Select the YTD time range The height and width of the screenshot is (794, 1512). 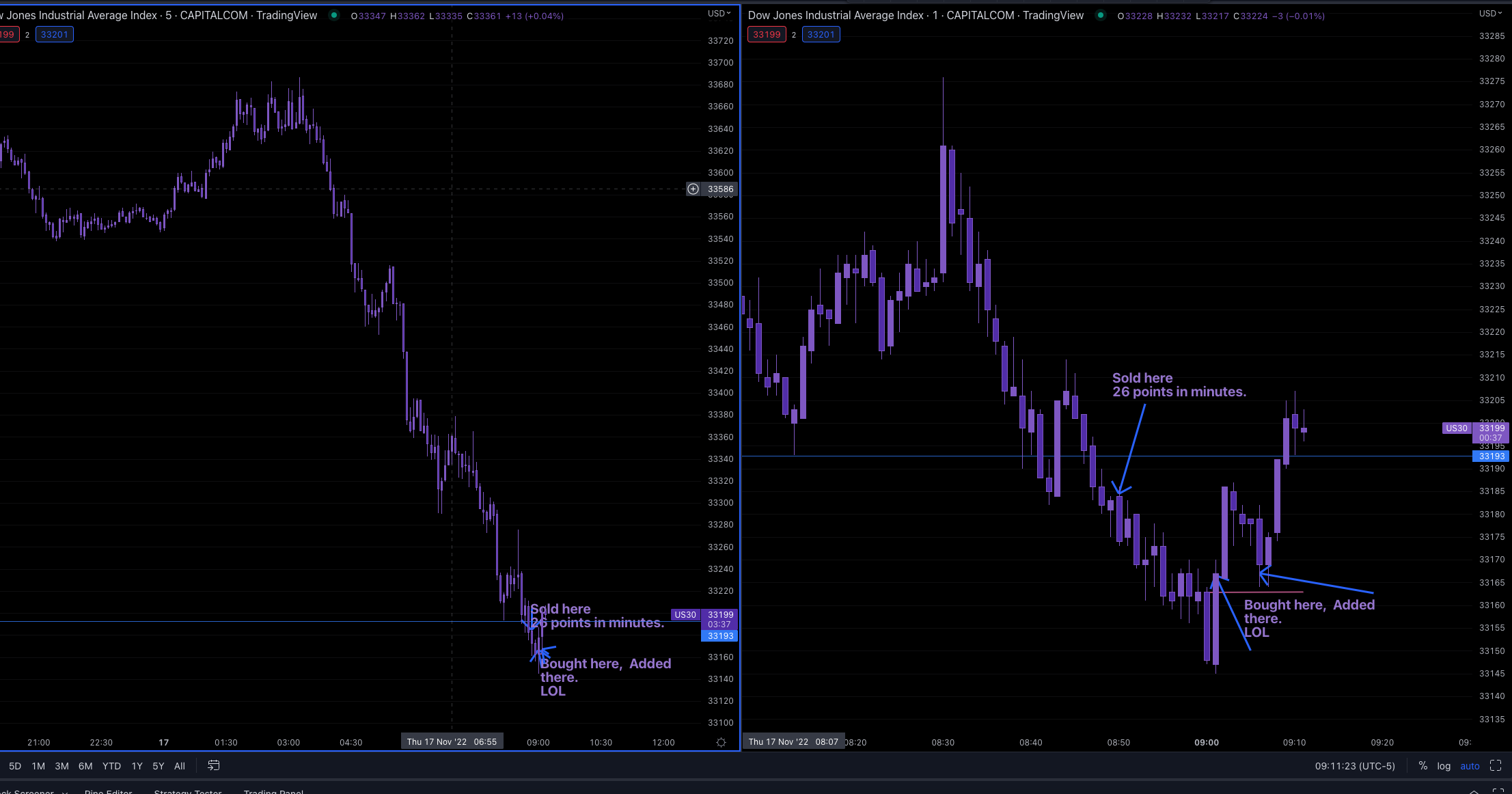click(x=111, y=766)
